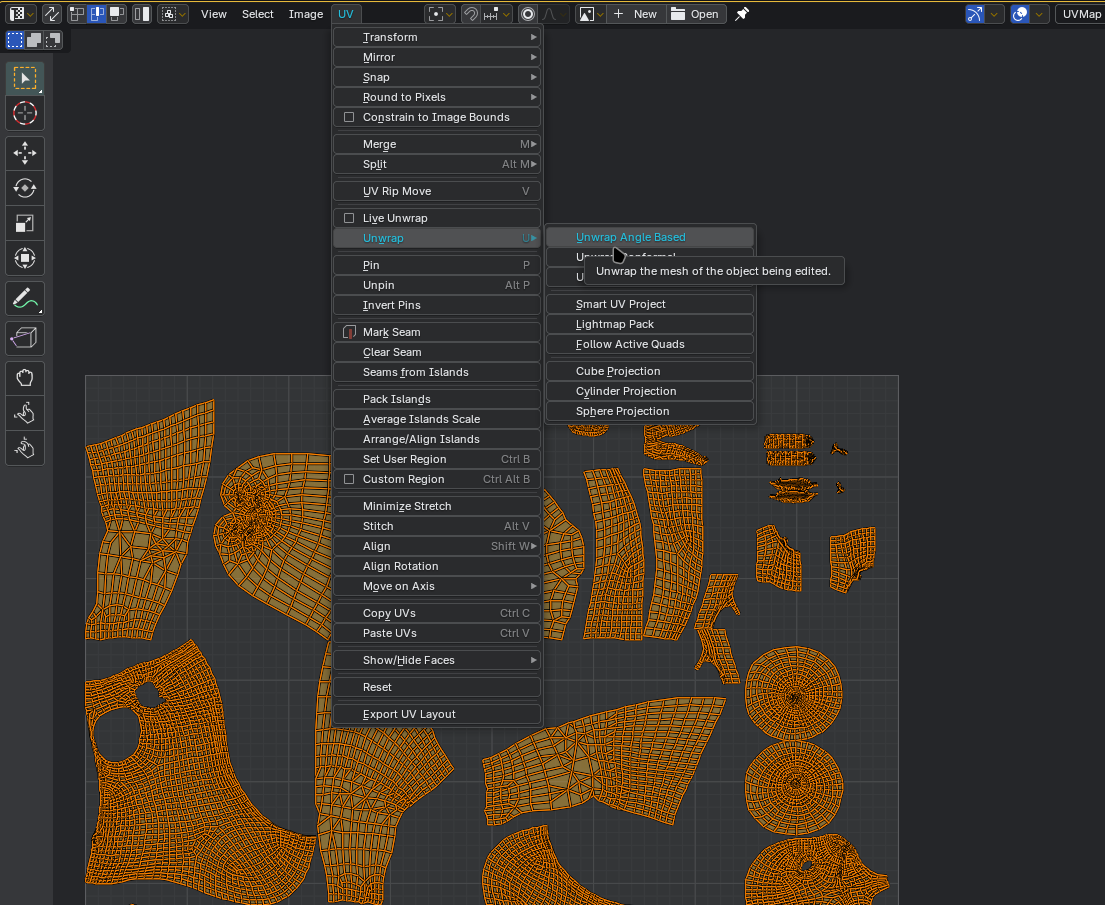Toggle snapping magnet icon

tap(470, 14)
